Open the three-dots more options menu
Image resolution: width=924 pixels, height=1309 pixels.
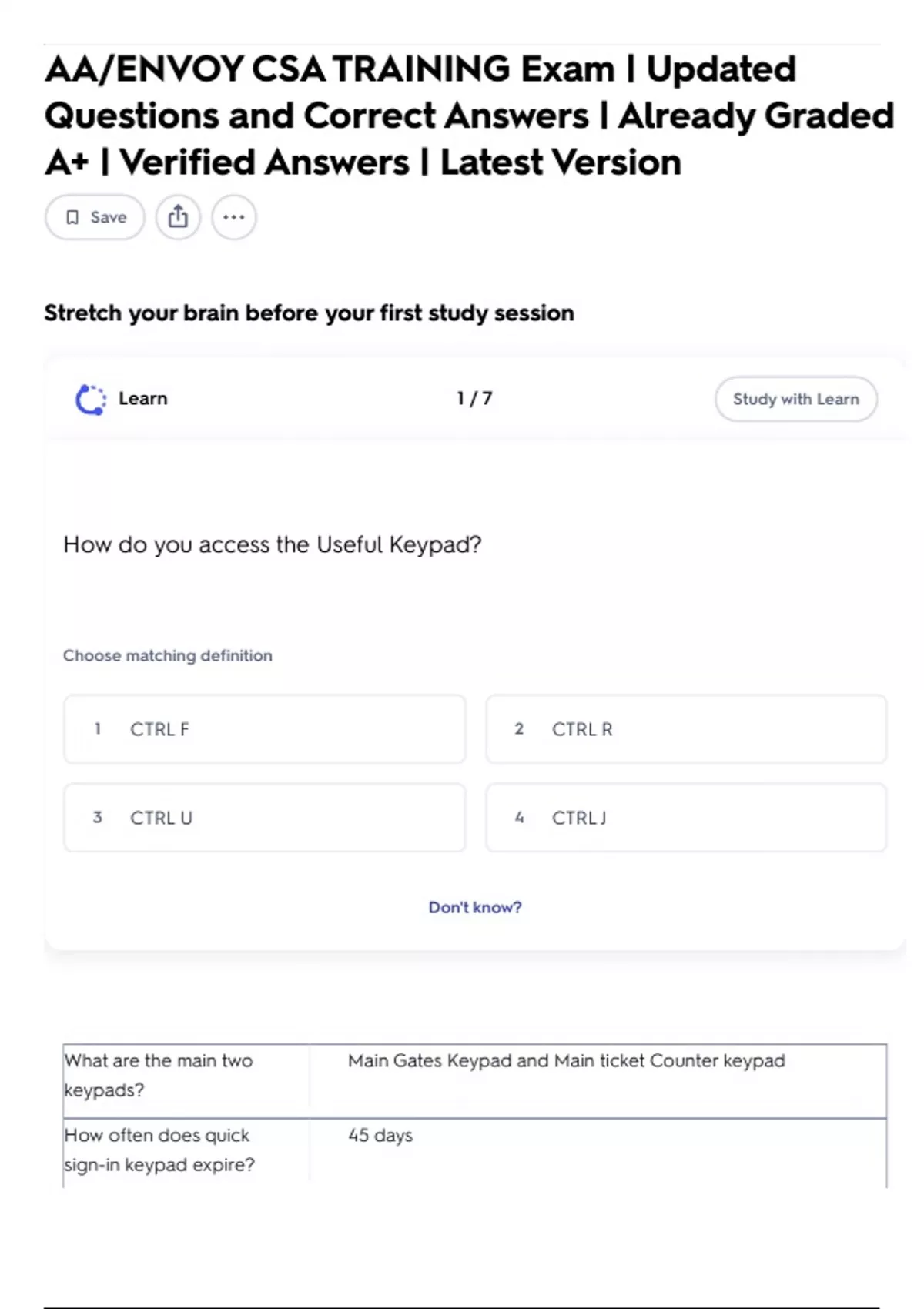coord(234,217)
